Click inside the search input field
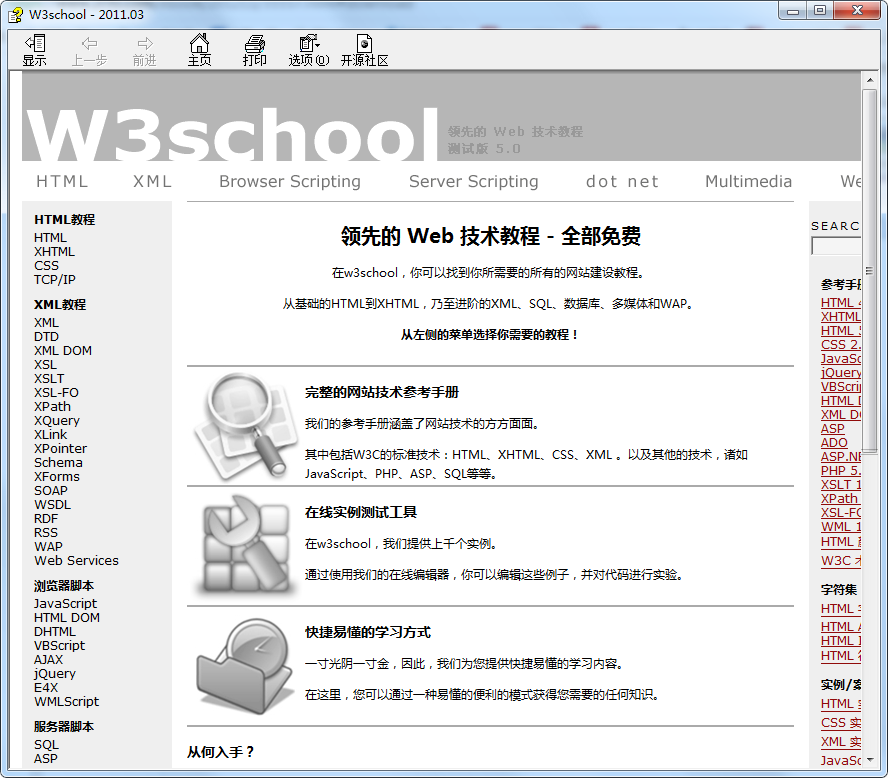 (x=836, y=246)
